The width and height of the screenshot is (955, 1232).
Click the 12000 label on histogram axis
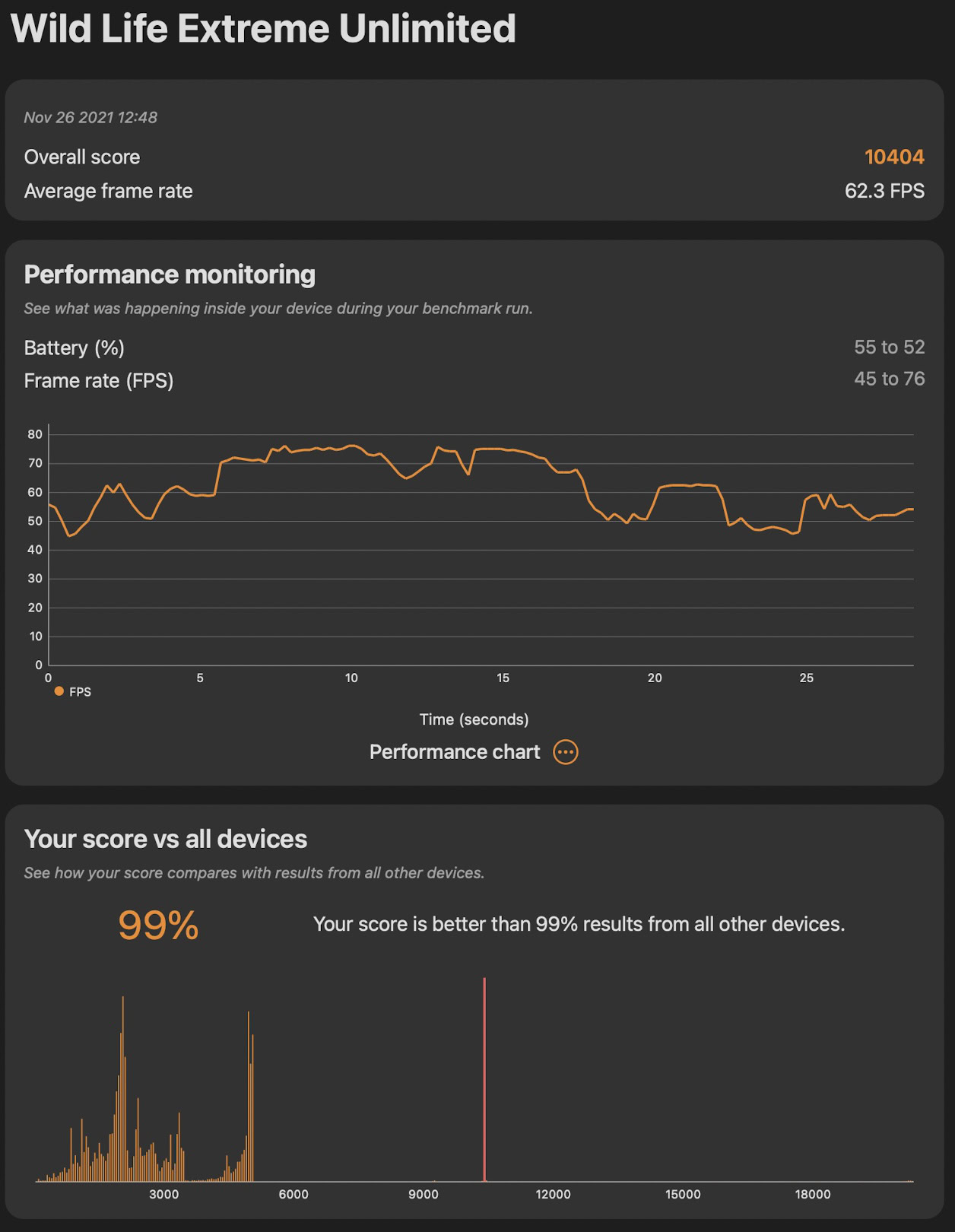pos(553,1194)
